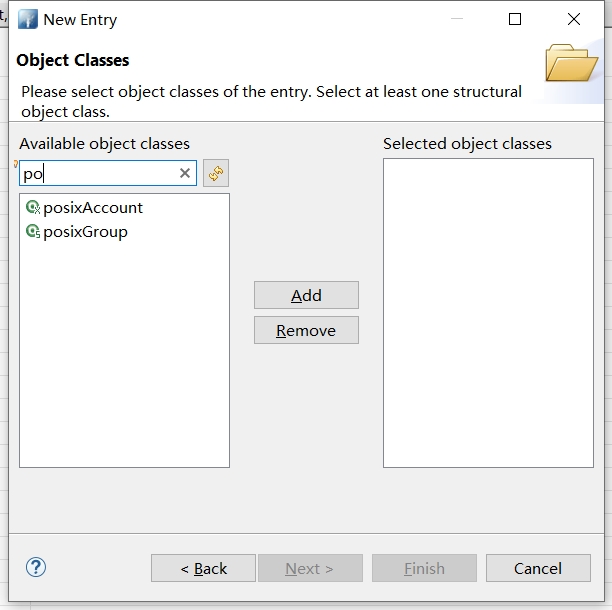Close the New Entry dialog window

click(x=574, y=20)
